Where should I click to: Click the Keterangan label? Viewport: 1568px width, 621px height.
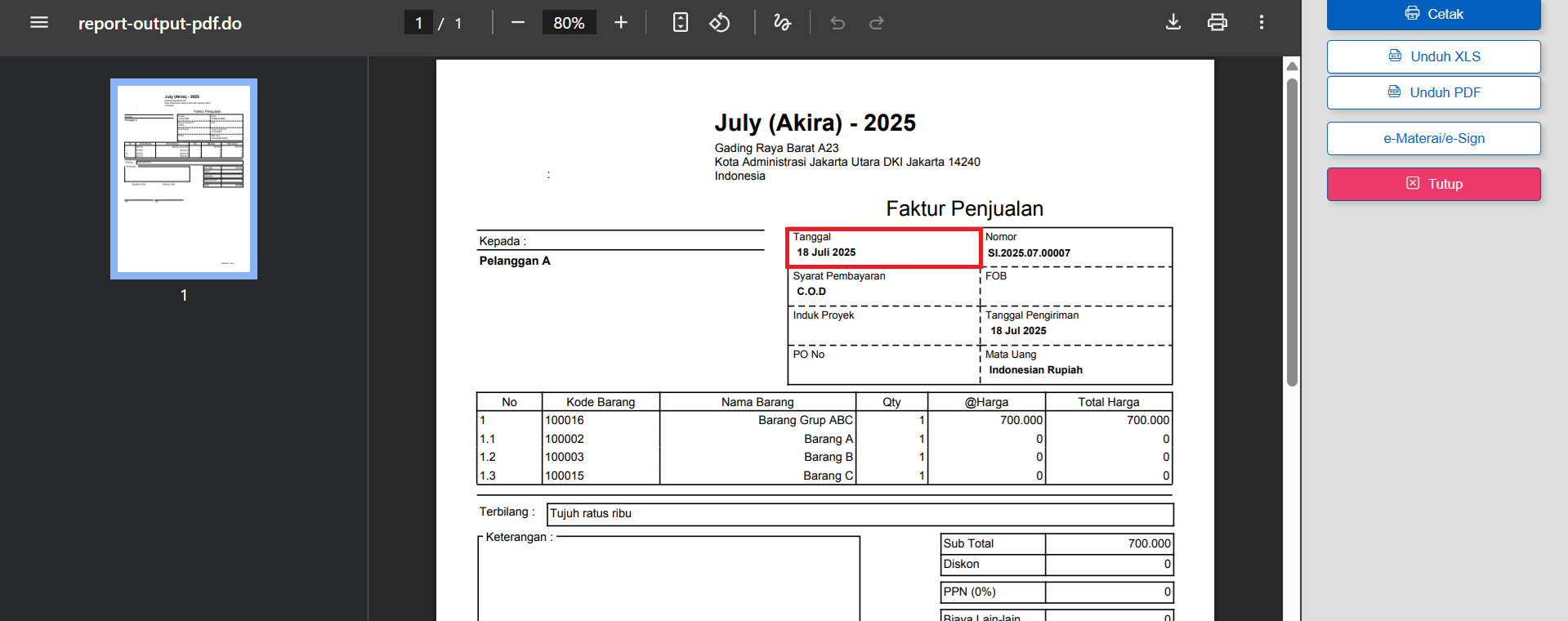point(519,537)
